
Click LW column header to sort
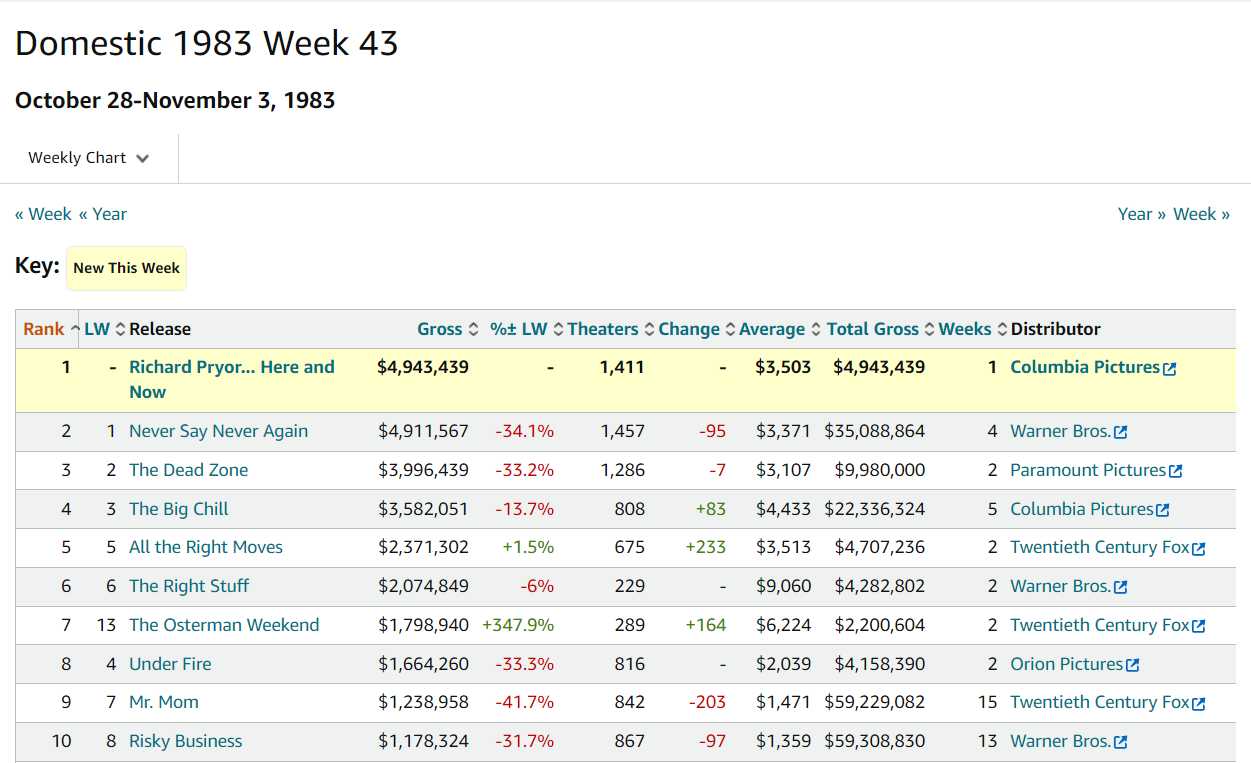97,329
